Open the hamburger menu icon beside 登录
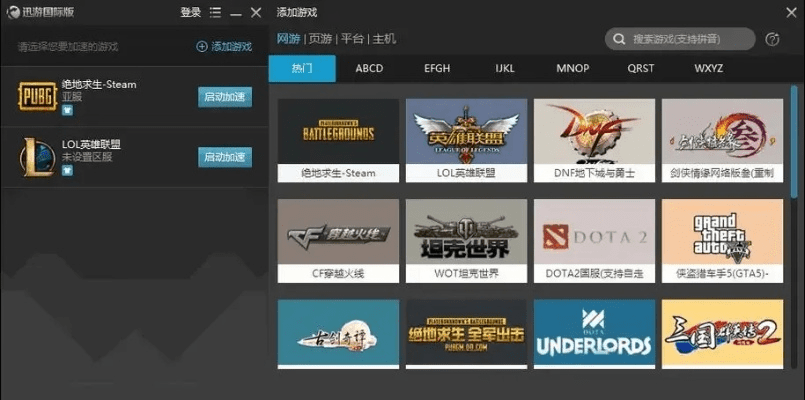Screen dimensions: 805x400 [215, 13]
